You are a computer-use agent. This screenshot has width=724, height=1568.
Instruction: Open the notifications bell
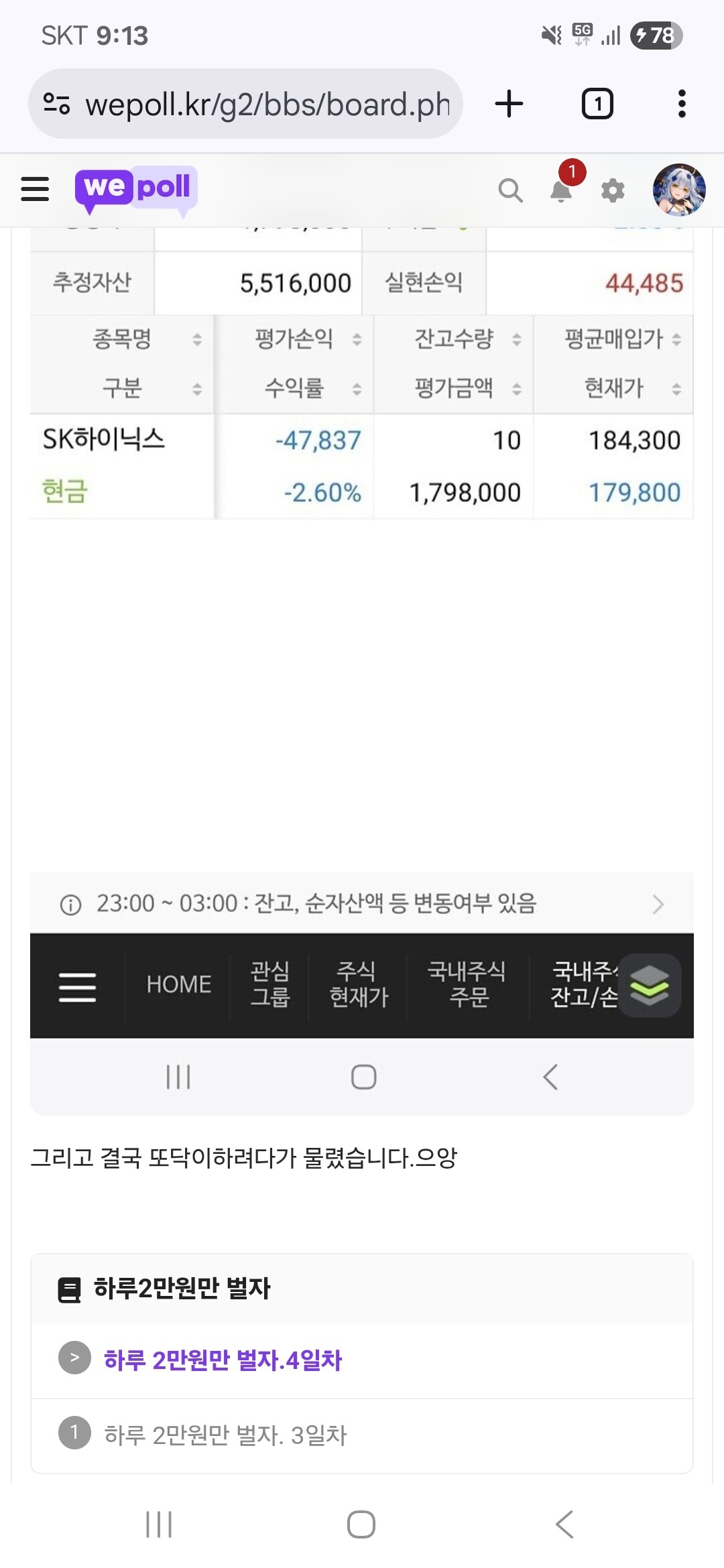click(562, 190)
